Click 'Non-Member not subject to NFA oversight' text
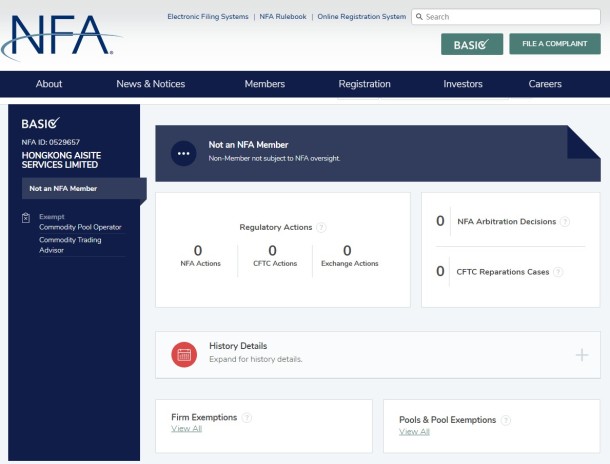 274,158
